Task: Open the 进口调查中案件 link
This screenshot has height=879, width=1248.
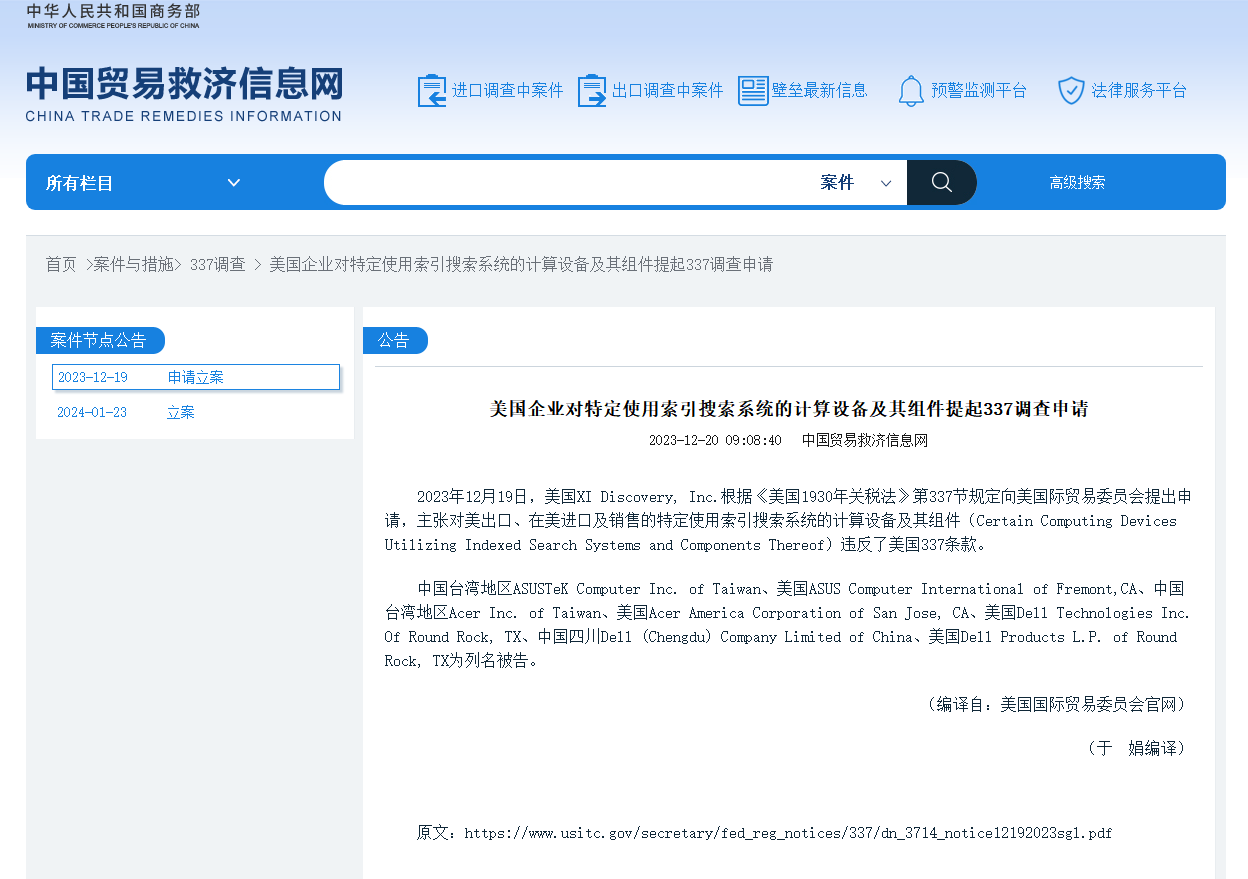Action: [x=508, y=90]
